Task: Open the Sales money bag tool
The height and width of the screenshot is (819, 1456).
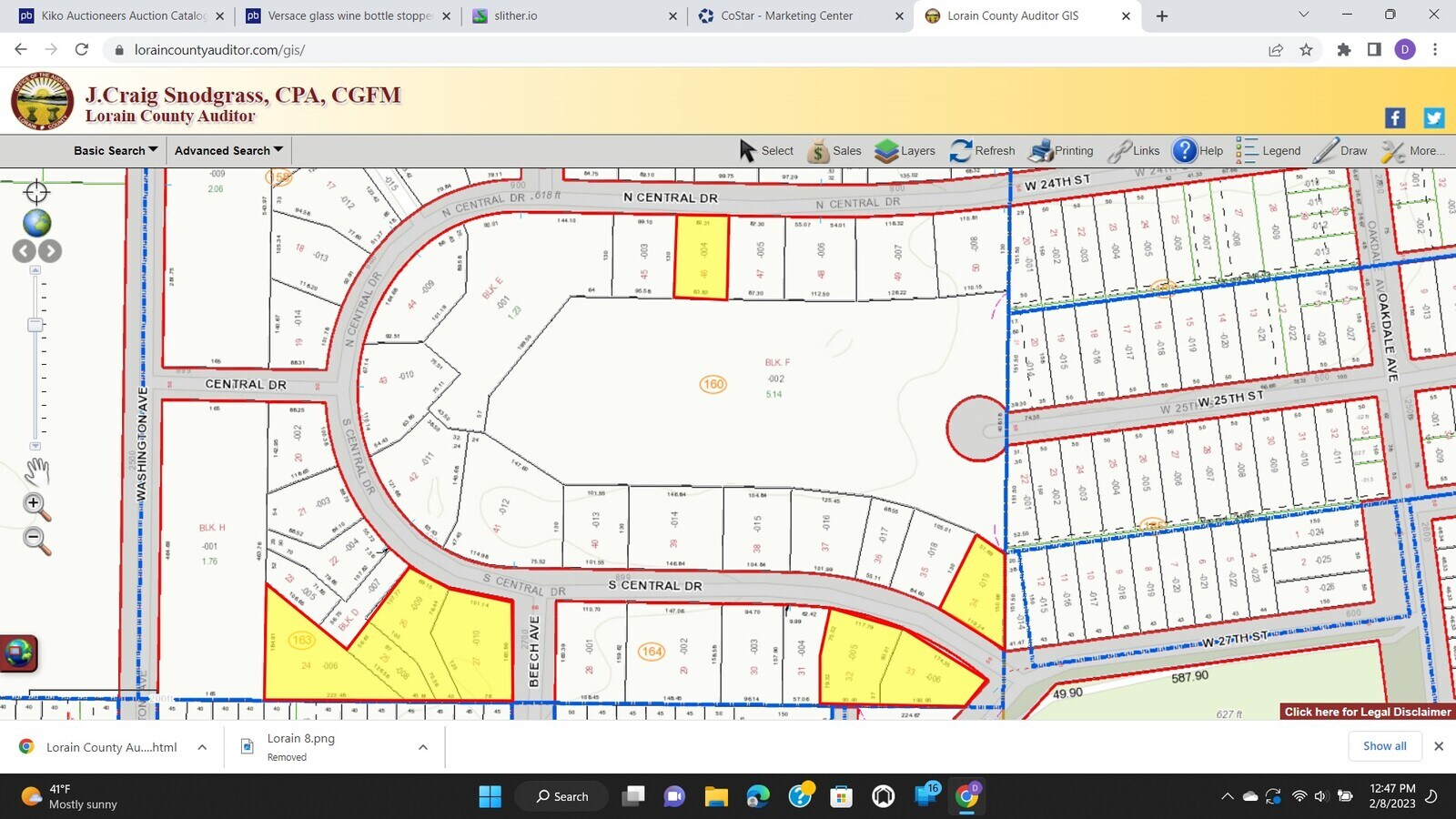Action: (x=834, y=151)
